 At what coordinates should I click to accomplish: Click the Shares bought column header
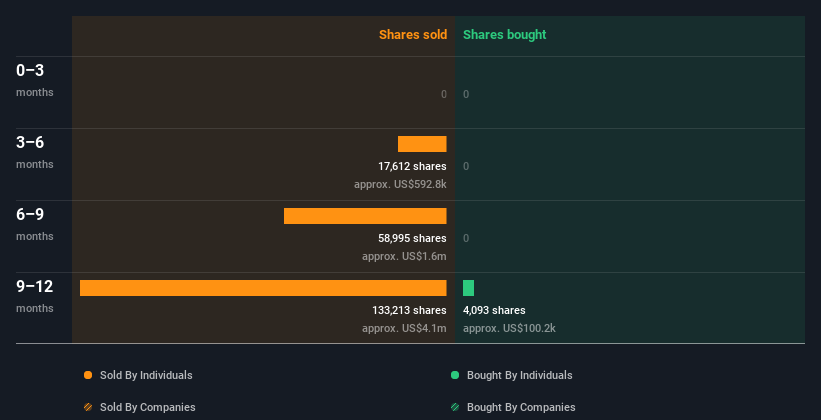[505, 35]
